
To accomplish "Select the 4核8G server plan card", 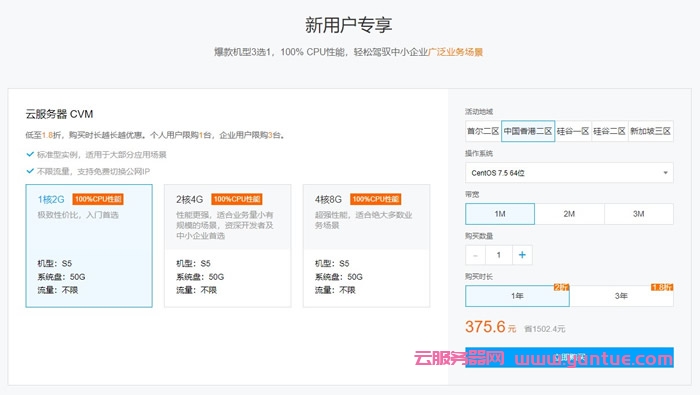I will (x=367, y=245).
